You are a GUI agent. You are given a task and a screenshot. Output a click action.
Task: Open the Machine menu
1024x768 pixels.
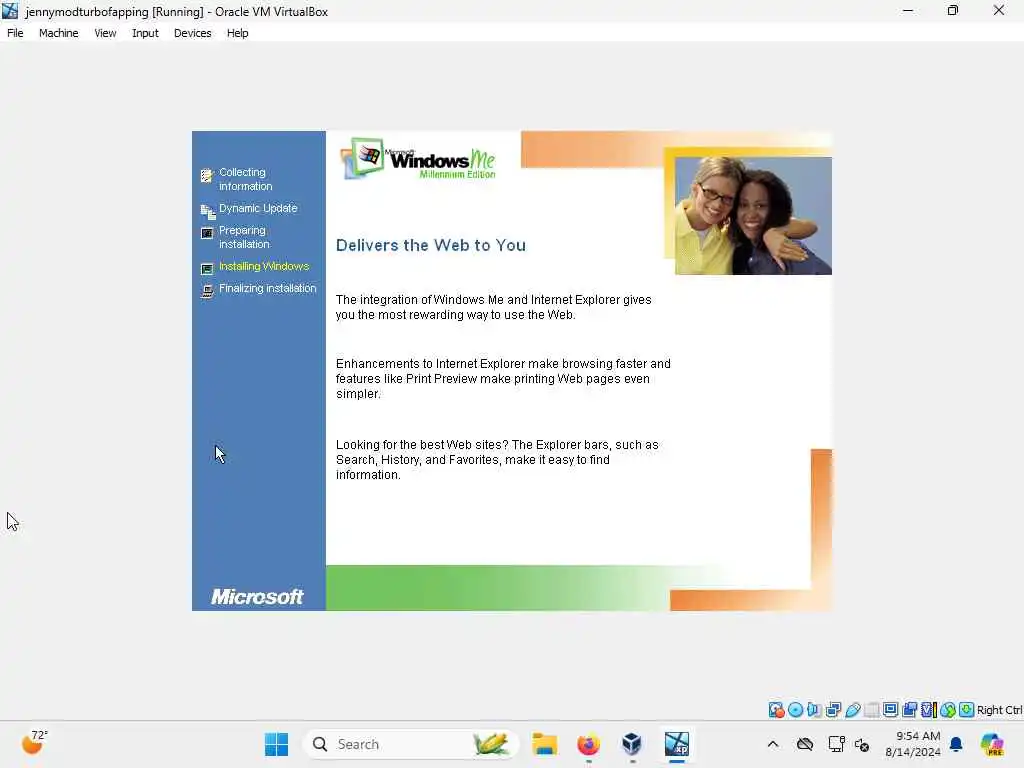click(58, 33)
